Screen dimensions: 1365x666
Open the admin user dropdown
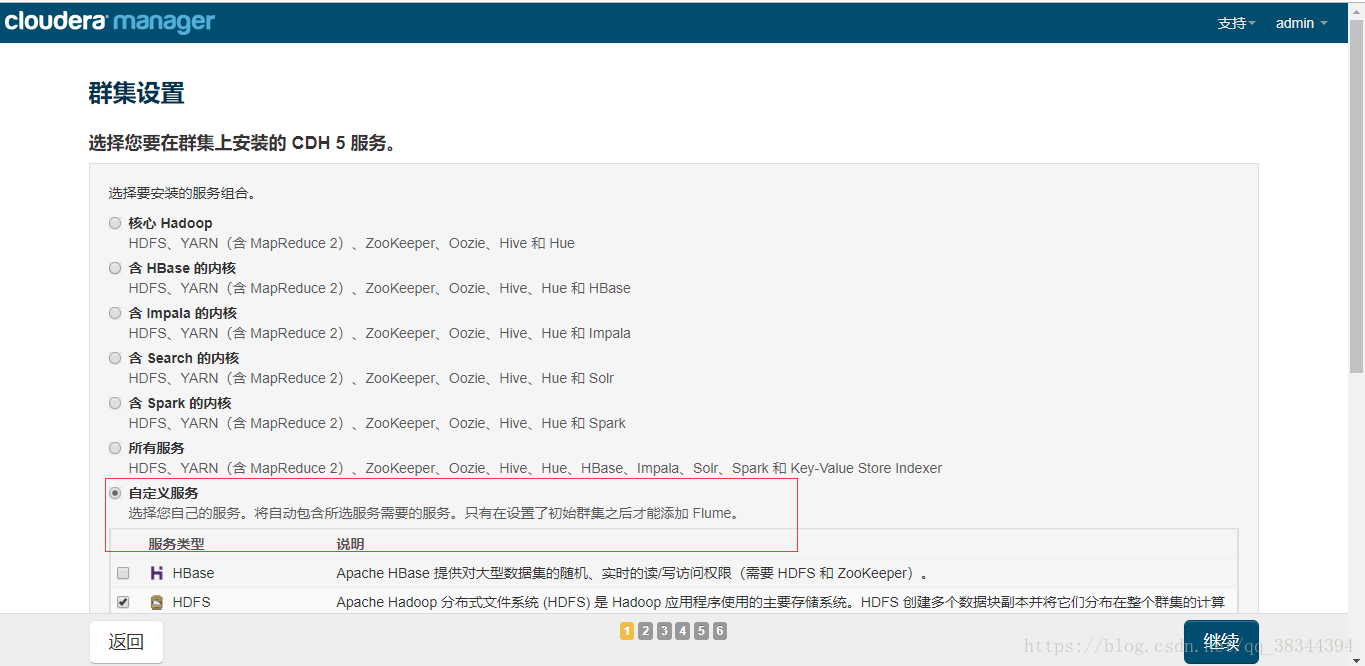(1301, 23)
